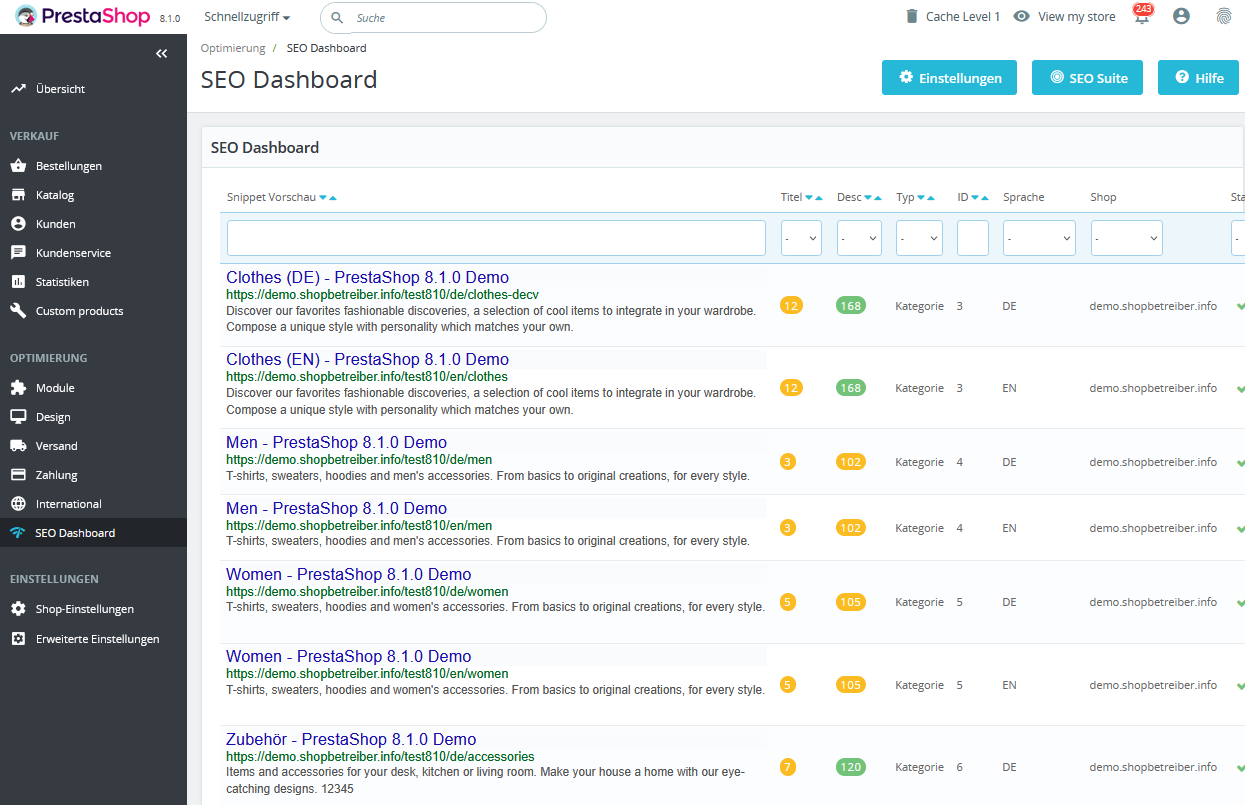1245x805 pixels.
Task: Open the Typ filter dropdown
Action: pyautogui.click(x=919, y=238)
